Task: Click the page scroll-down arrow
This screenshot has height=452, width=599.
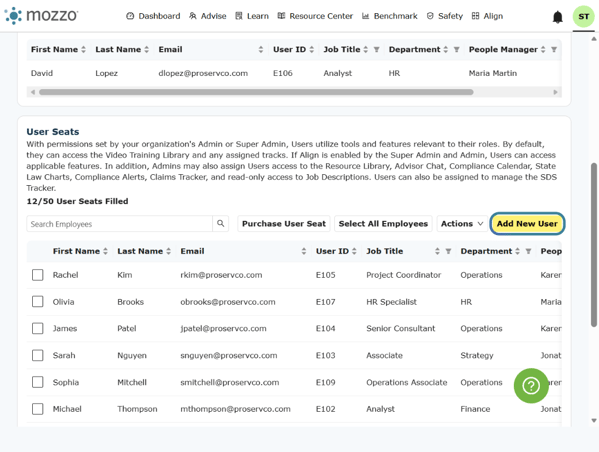Action: [594, 420]
